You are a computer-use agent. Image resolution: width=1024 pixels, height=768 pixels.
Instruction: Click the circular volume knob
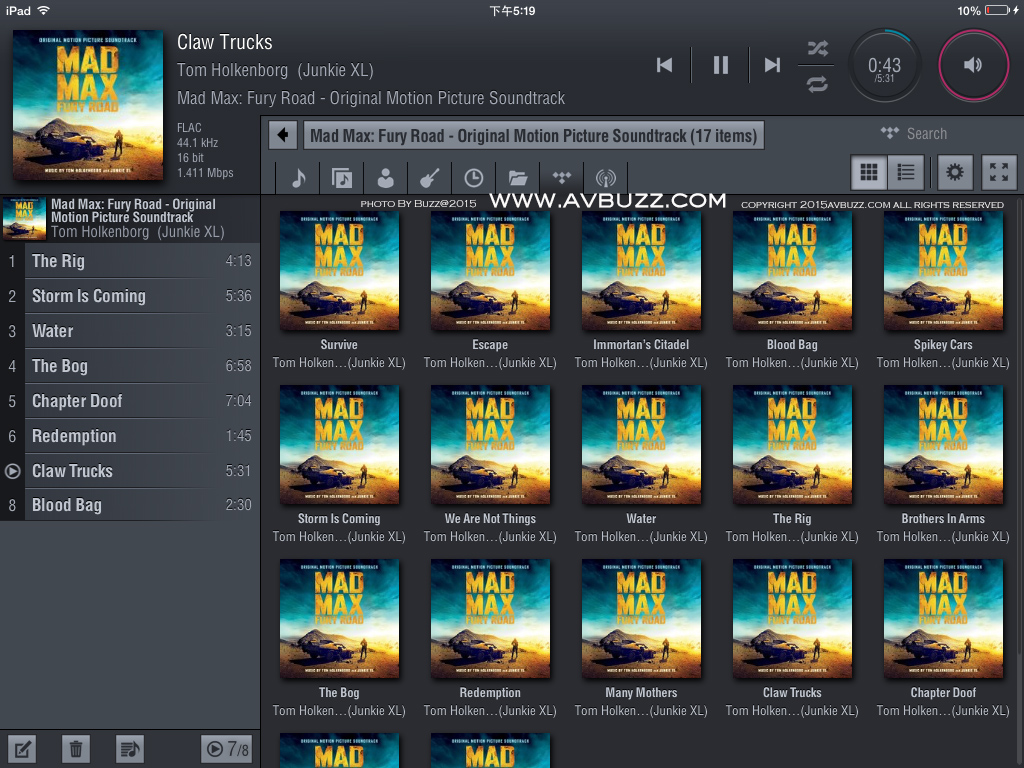click(973, 65)
